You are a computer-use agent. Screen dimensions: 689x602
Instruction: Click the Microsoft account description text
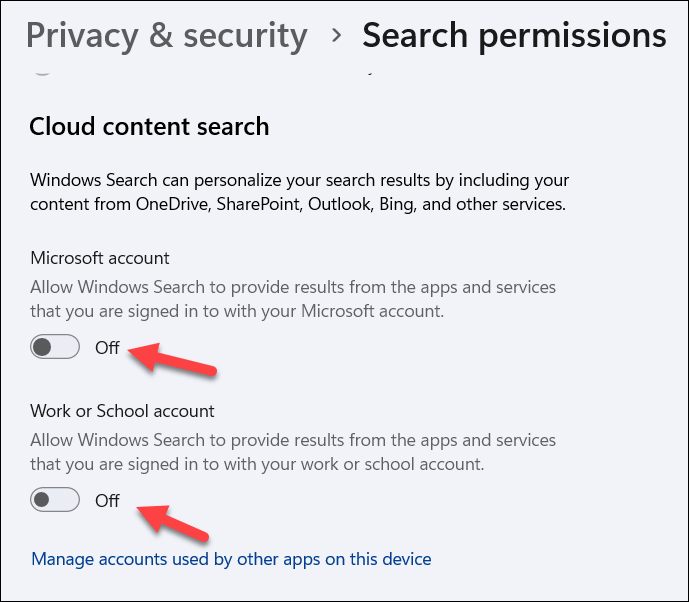[x=293, y=299]
